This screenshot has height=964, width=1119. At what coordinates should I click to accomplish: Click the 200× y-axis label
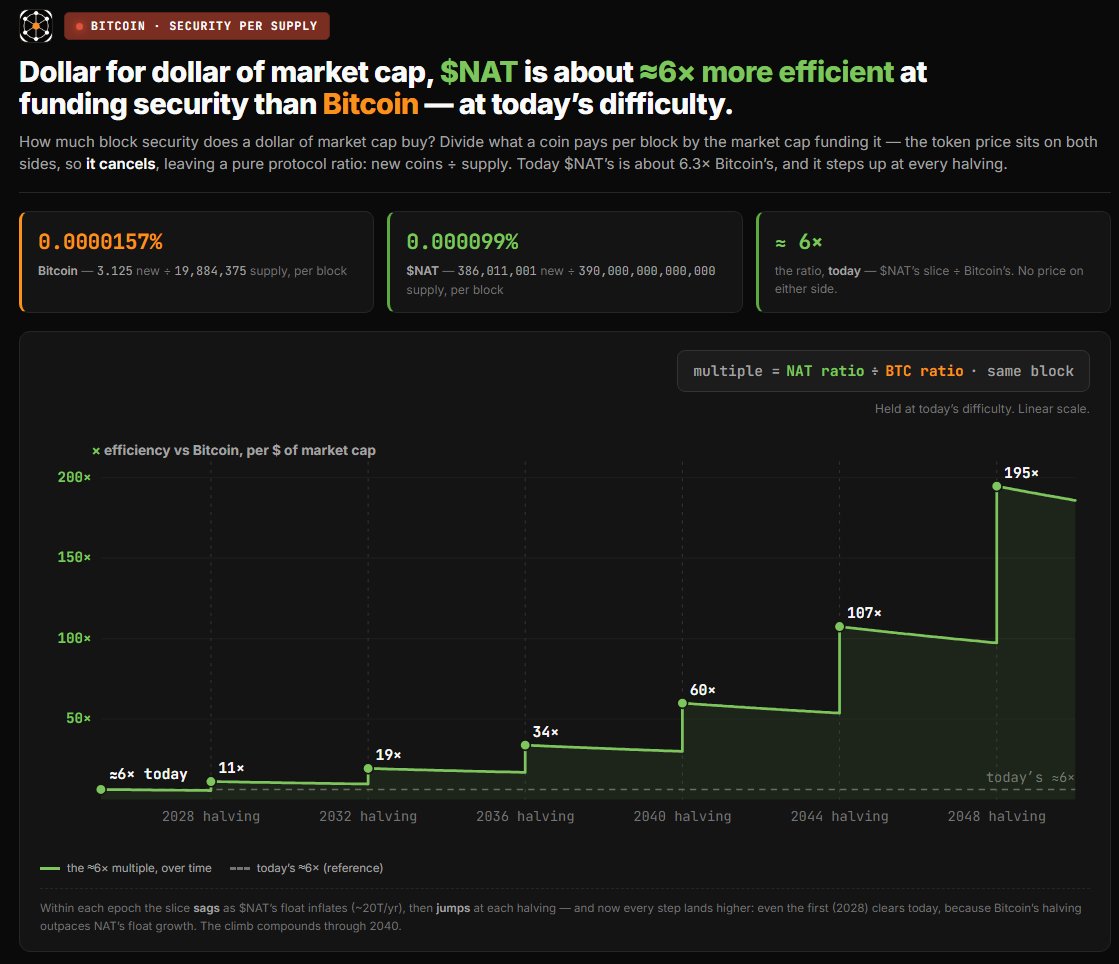tap(74, 477)
